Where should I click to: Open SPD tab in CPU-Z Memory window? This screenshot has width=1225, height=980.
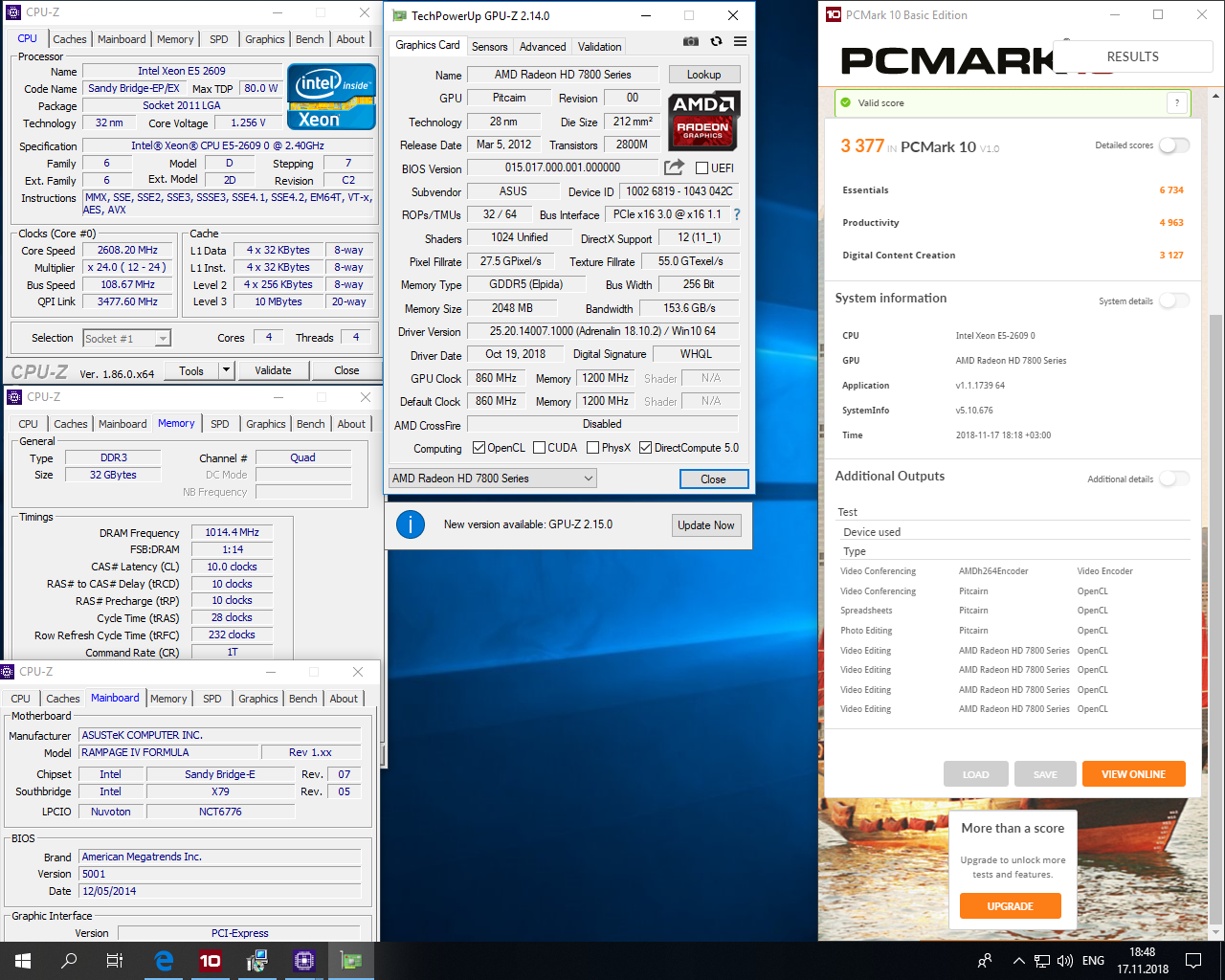(x=220, y=424)
